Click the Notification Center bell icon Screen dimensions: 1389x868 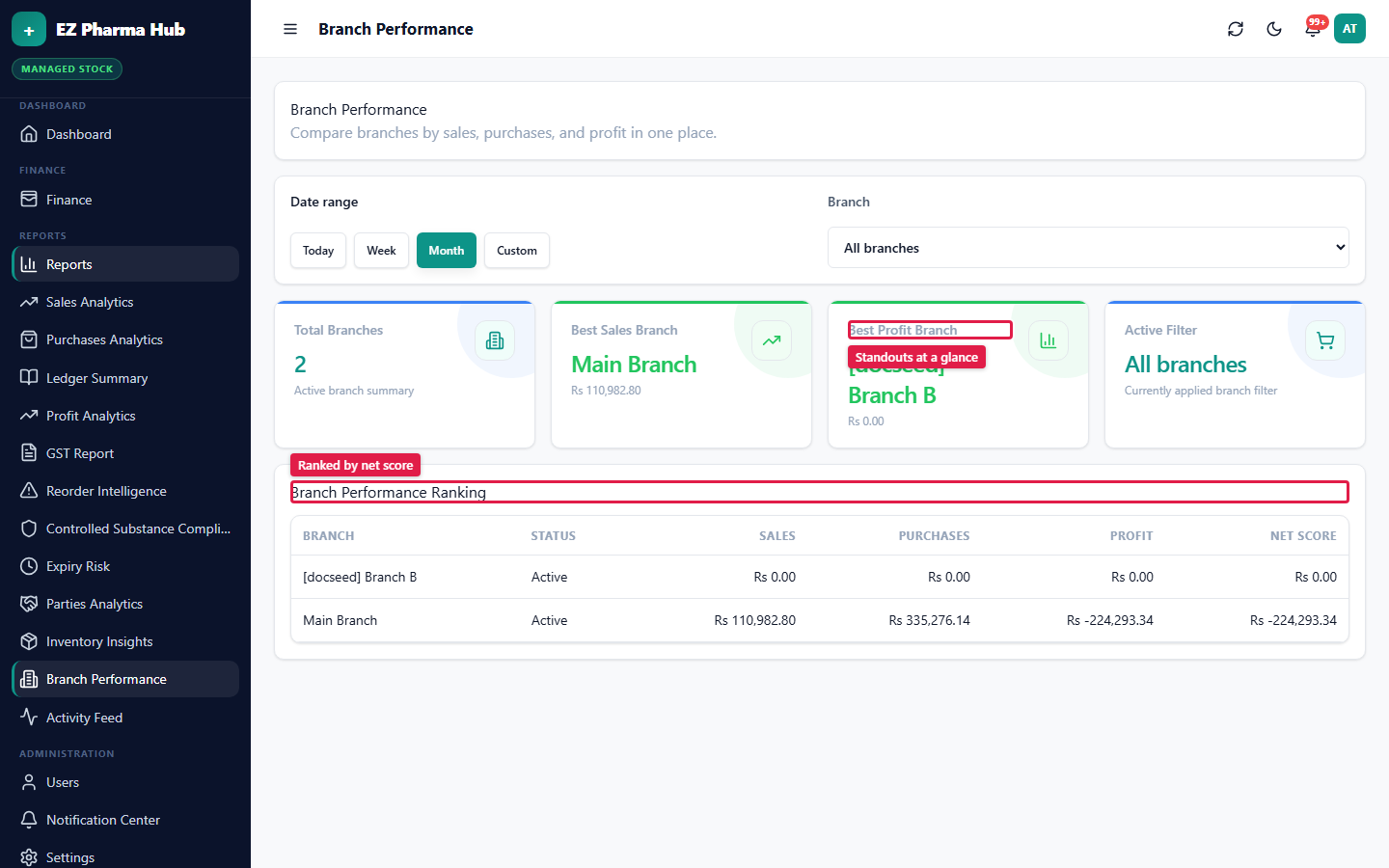click(29, 820)
